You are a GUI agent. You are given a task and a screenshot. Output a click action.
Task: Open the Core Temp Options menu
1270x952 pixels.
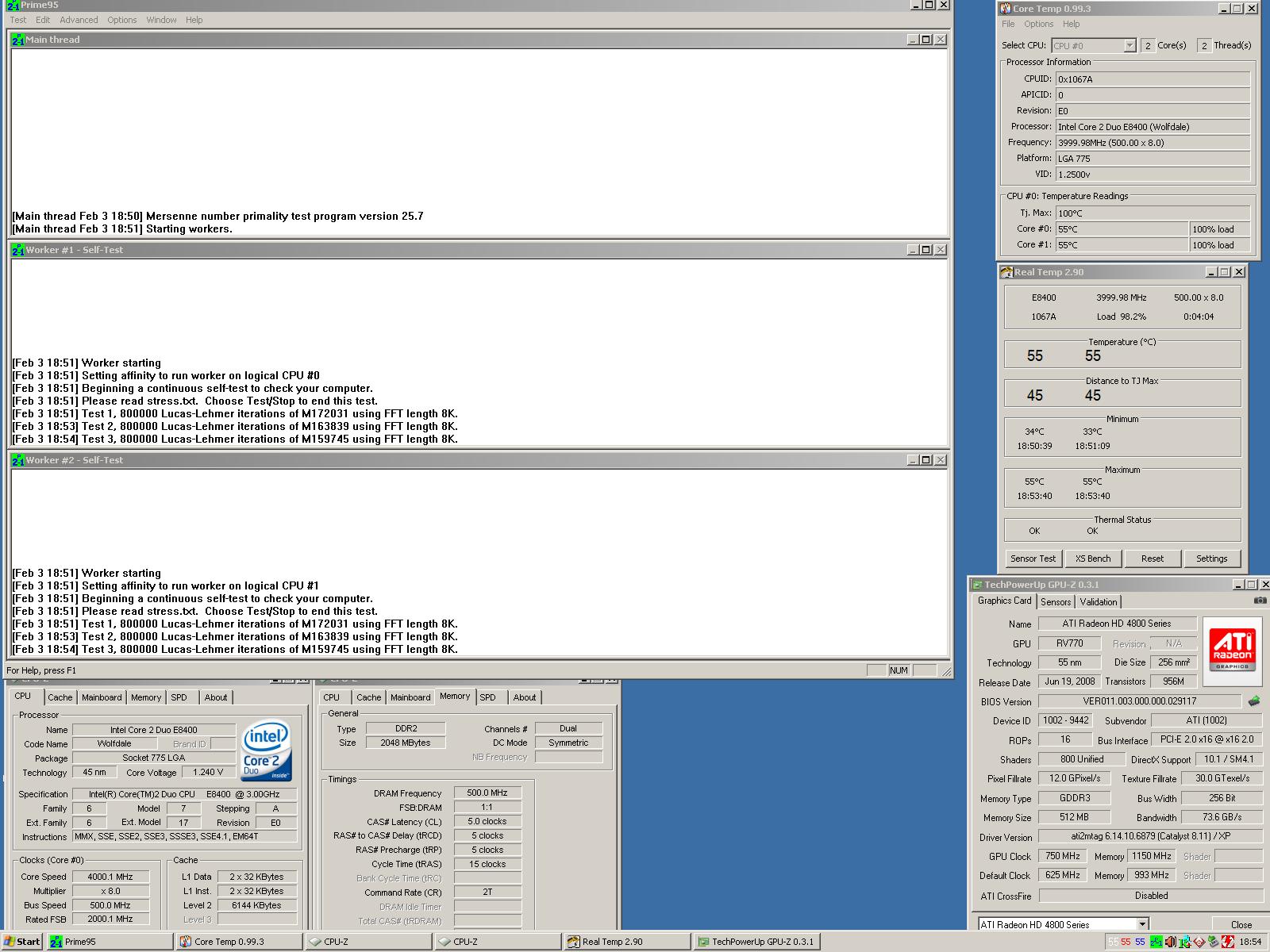pyautogui.click(x=1038, y=24)
